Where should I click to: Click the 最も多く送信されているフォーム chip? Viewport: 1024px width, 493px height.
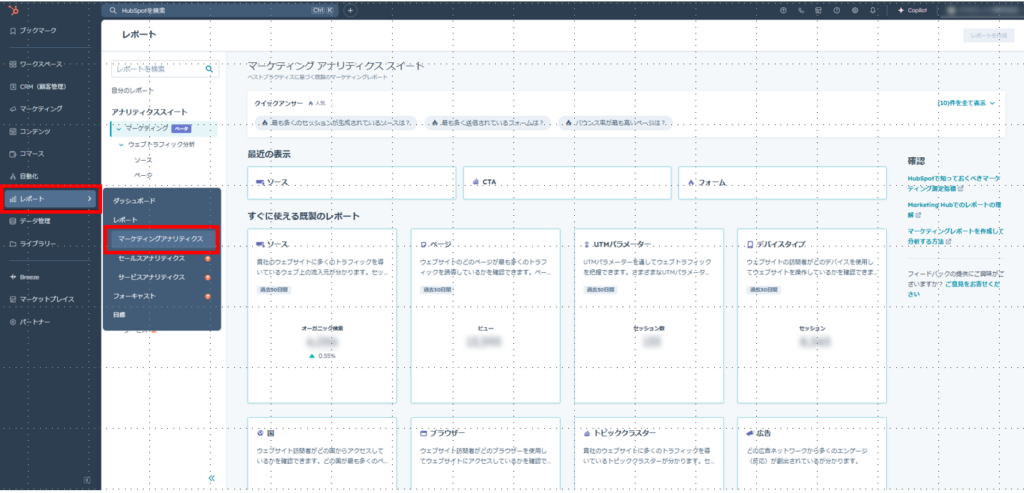(x=488, y=123)
